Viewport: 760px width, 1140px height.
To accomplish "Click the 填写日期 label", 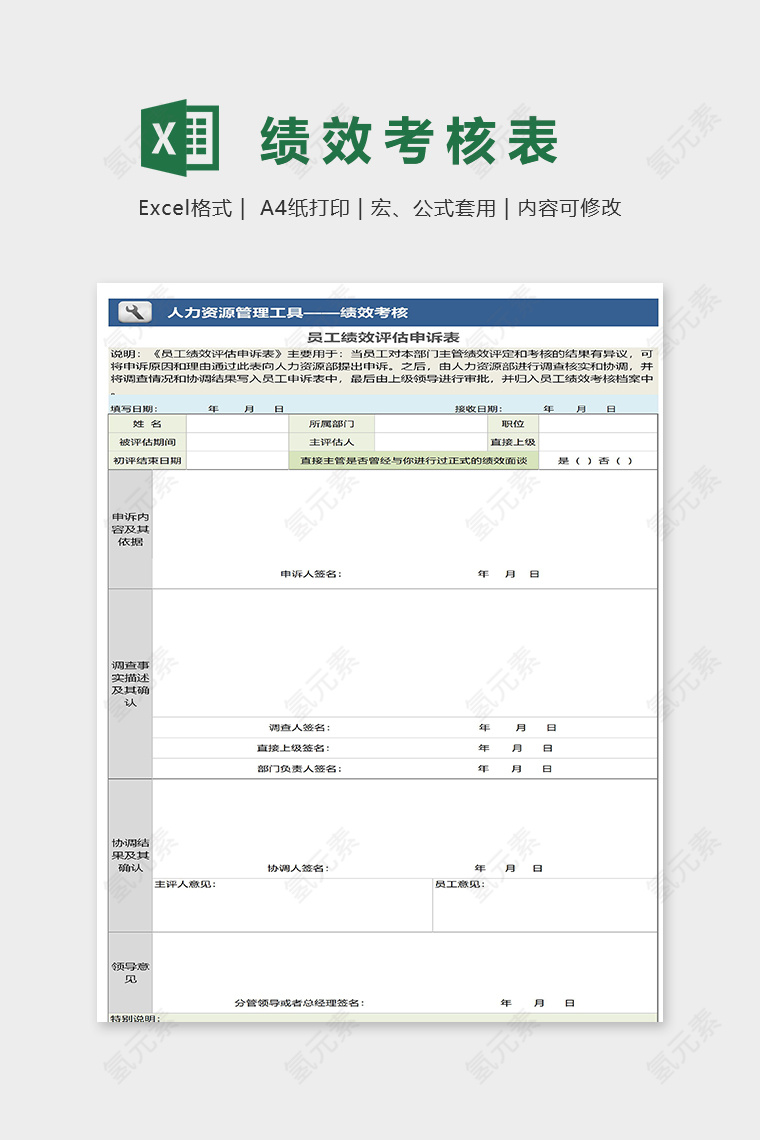I will point(133,409).
